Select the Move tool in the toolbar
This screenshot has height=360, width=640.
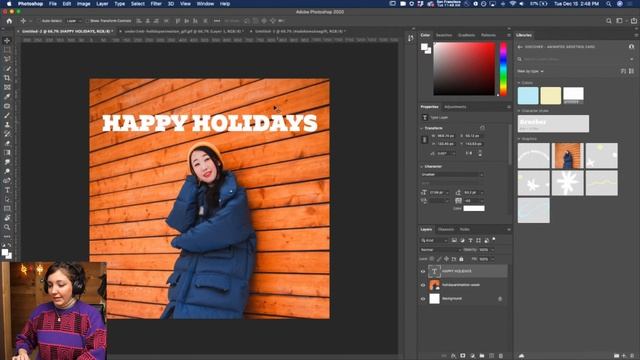tap(7, 40)
